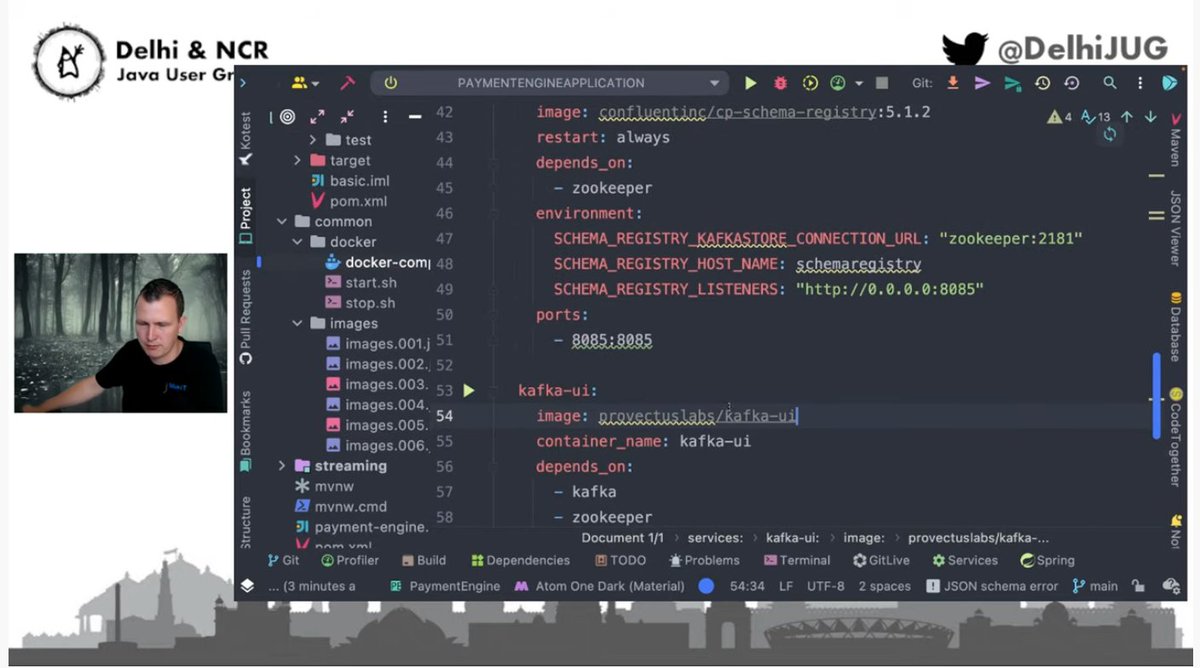This screenshot has height=668, width=1200.
Task: Click the main Git branch widget
Action: point(1095,586)
